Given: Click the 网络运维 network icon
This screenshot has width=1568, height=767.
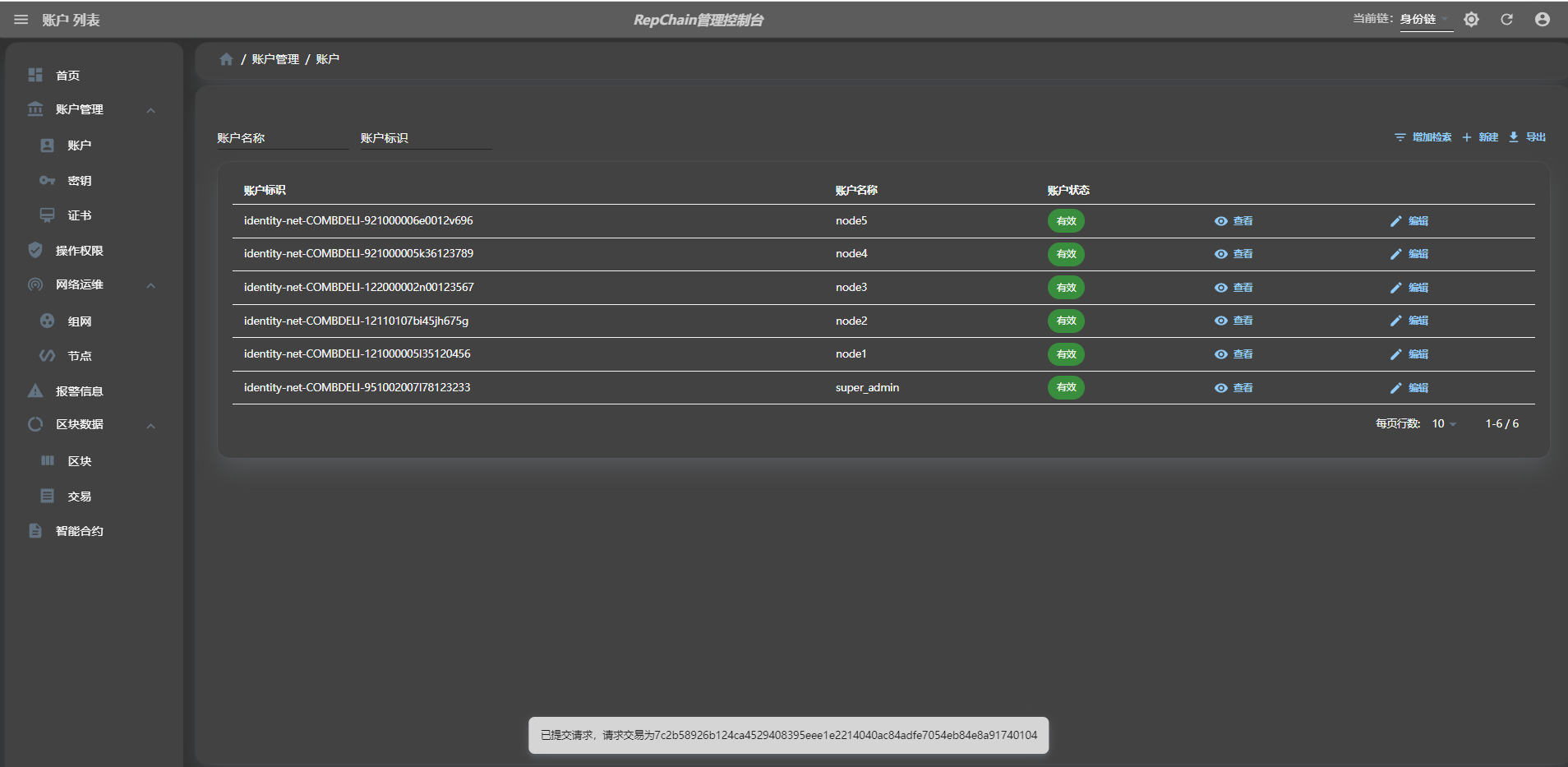Looking at the screenshot, I should coord(35,284).
